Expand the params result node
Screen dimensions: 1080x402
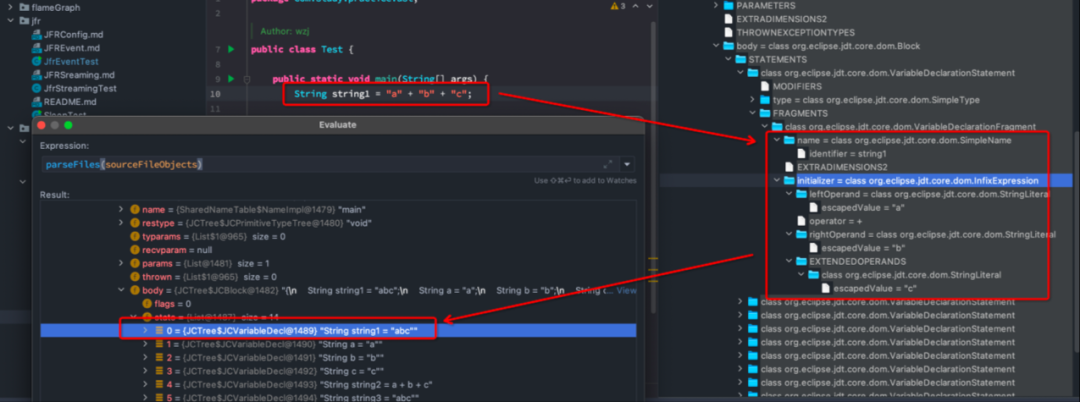121,264
